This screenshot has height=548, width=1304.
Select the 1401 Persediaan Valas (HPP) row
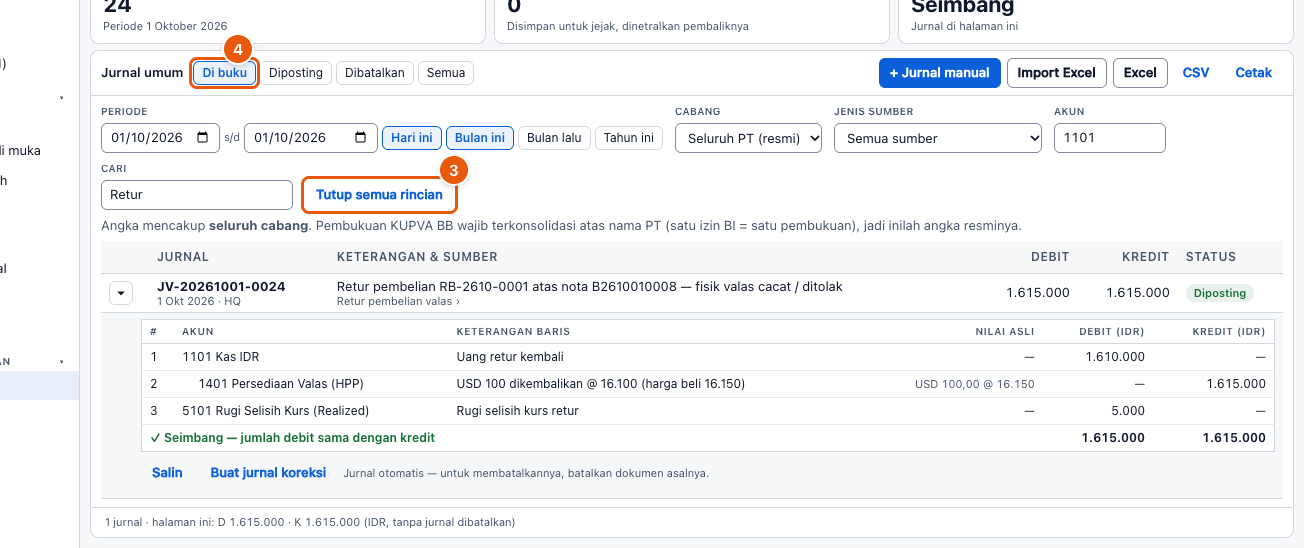pos(708,384)
